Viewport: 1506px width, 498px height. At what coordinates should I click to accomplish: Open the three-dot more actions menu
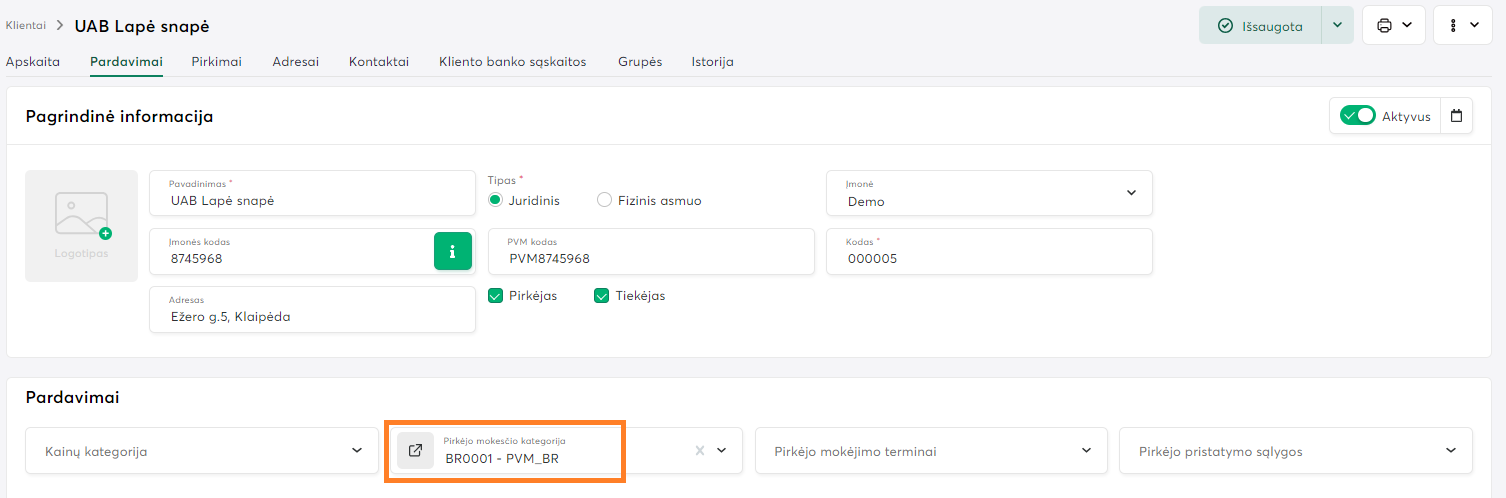1463,26
